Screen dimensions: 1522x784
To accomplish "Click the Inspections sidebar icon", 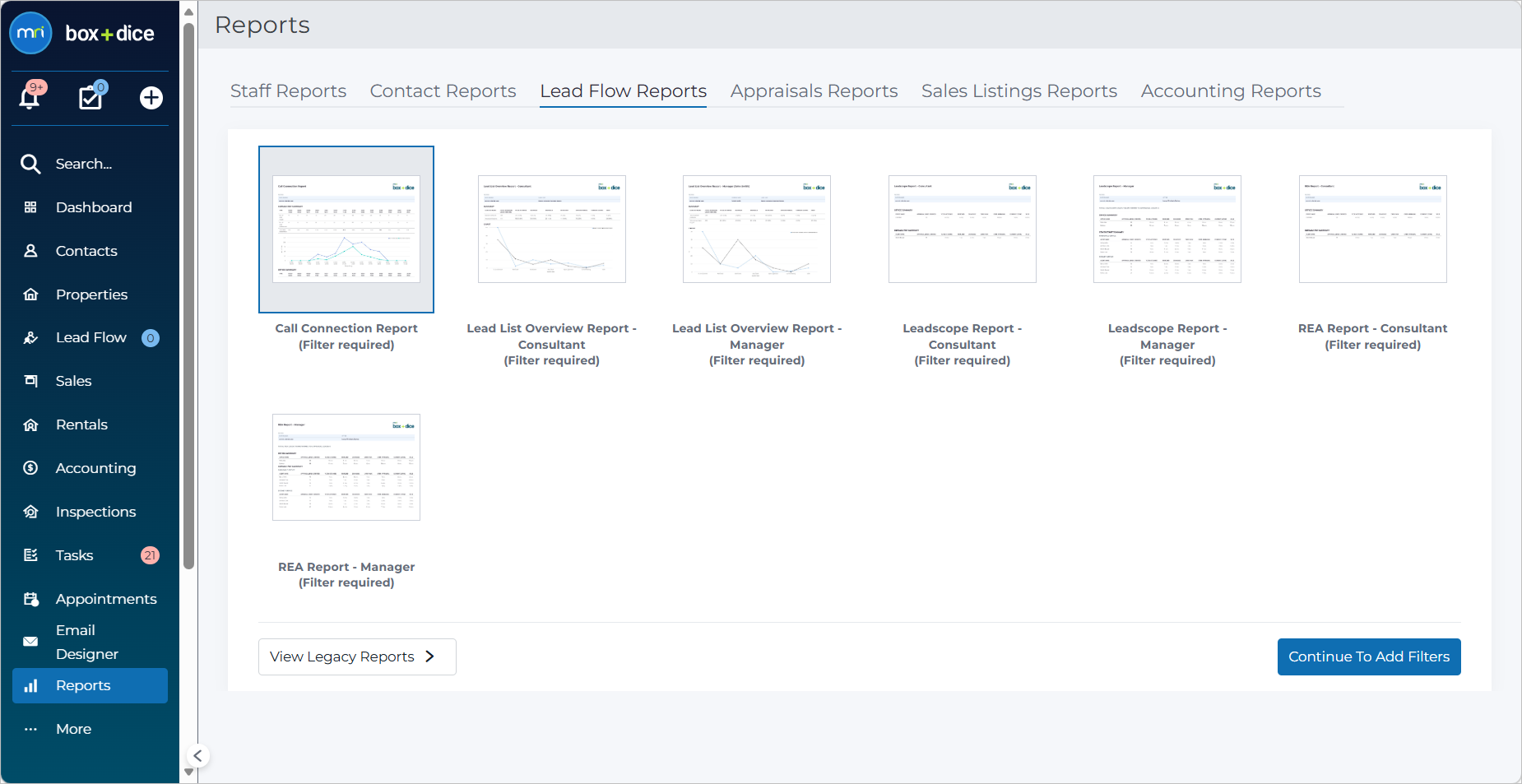I will (x=30, y=512).
